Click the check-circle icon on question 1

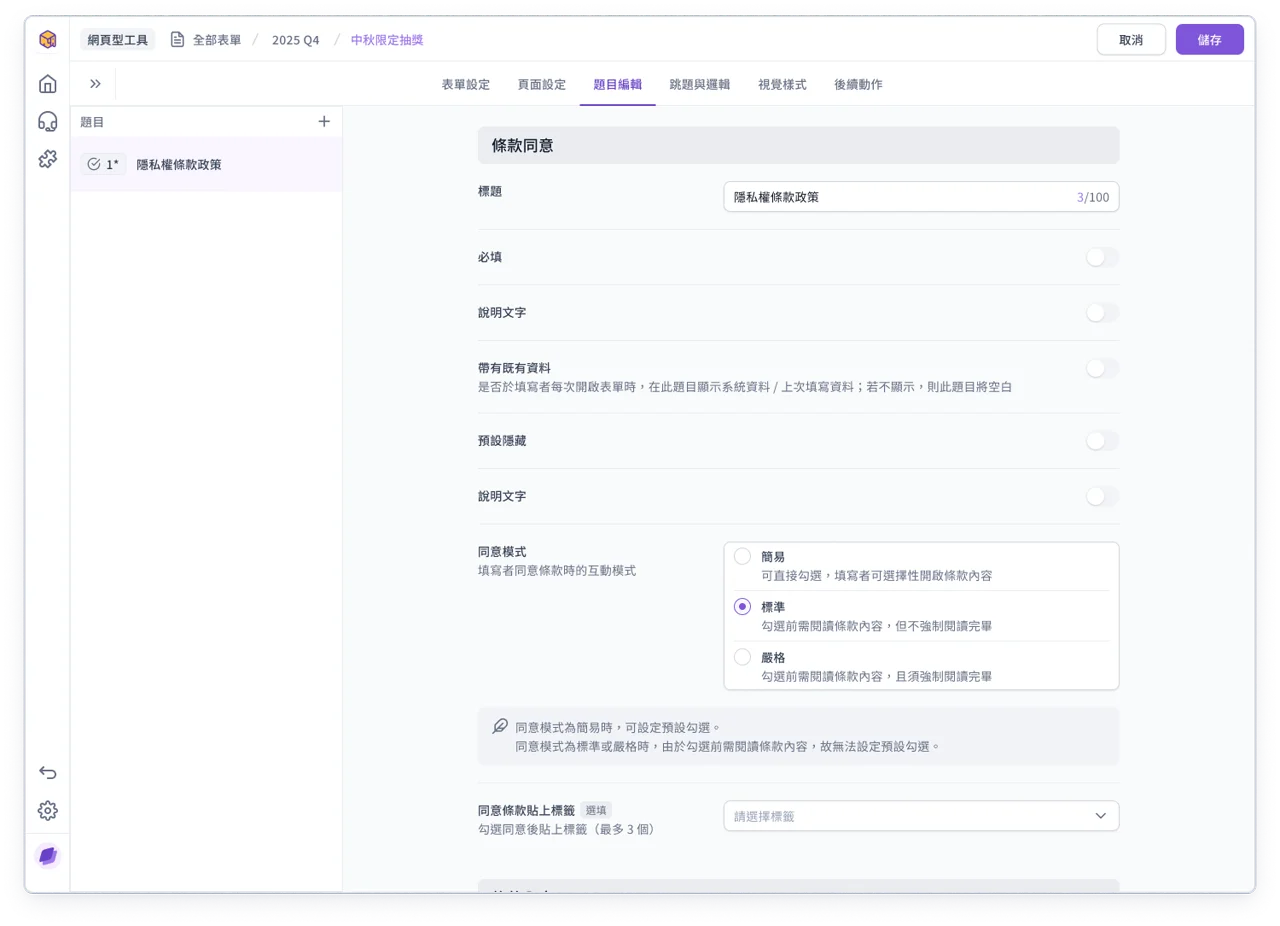[94, 164]
